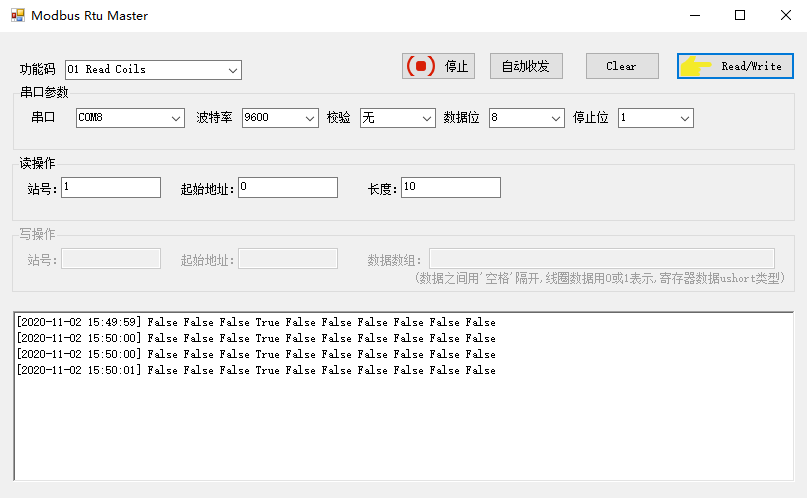Focus the read 起始地址 input field
The height and width of the screenshot is (498, 807).
click(x=288, y=187)
